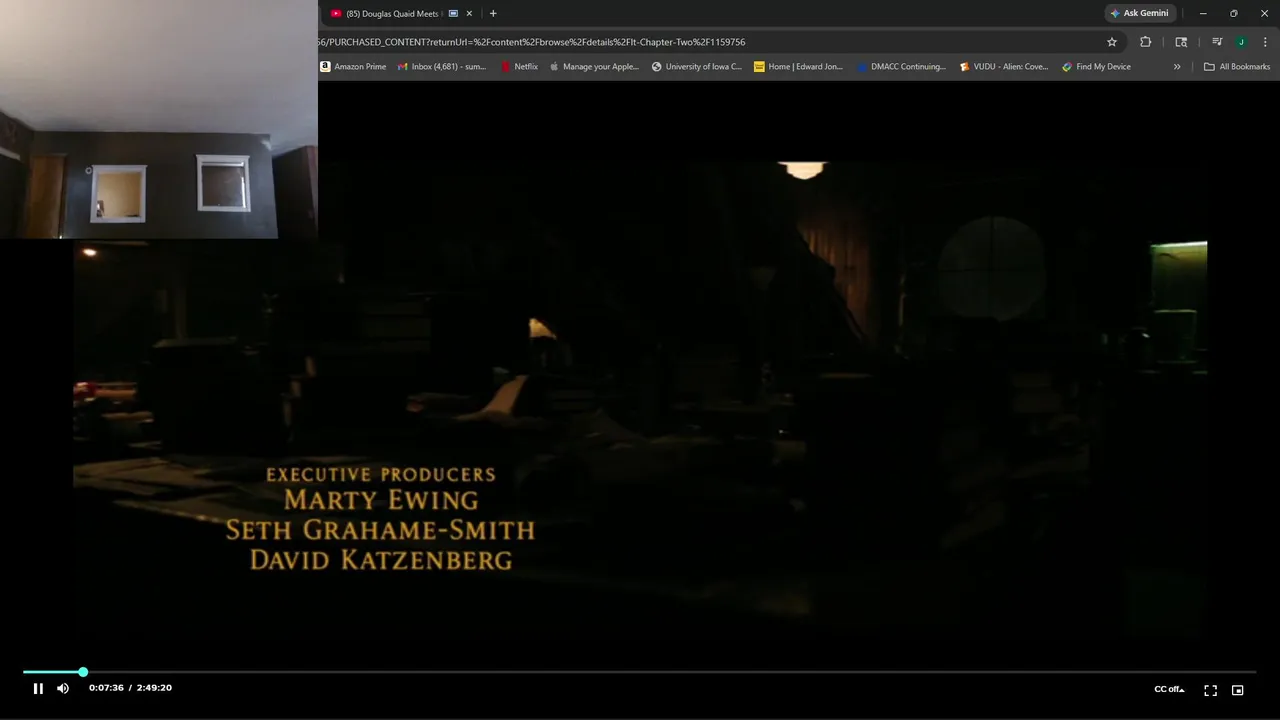Open Amazon Prime bookmark
1280x720 pixels.
(x=353, y=67)
